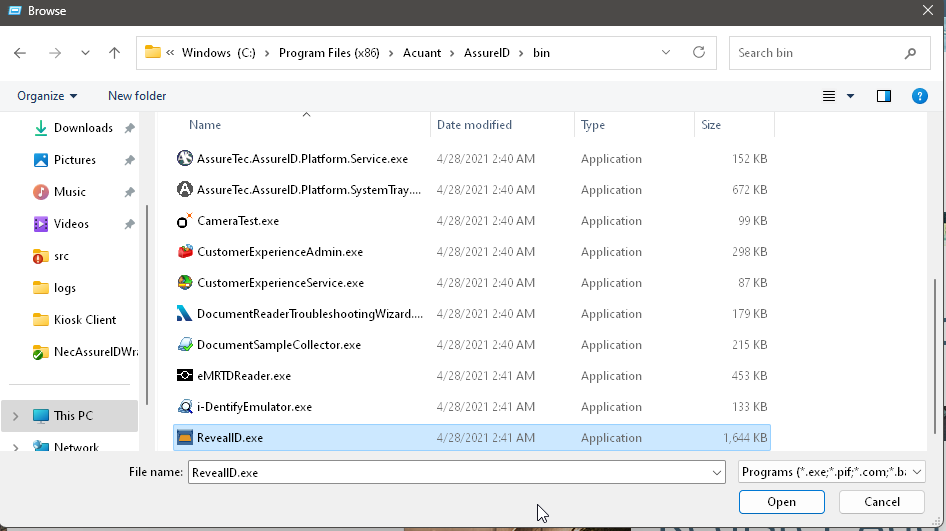Expand the This PC tree node
The image size is (946, 531).
(x=15, y=416)
